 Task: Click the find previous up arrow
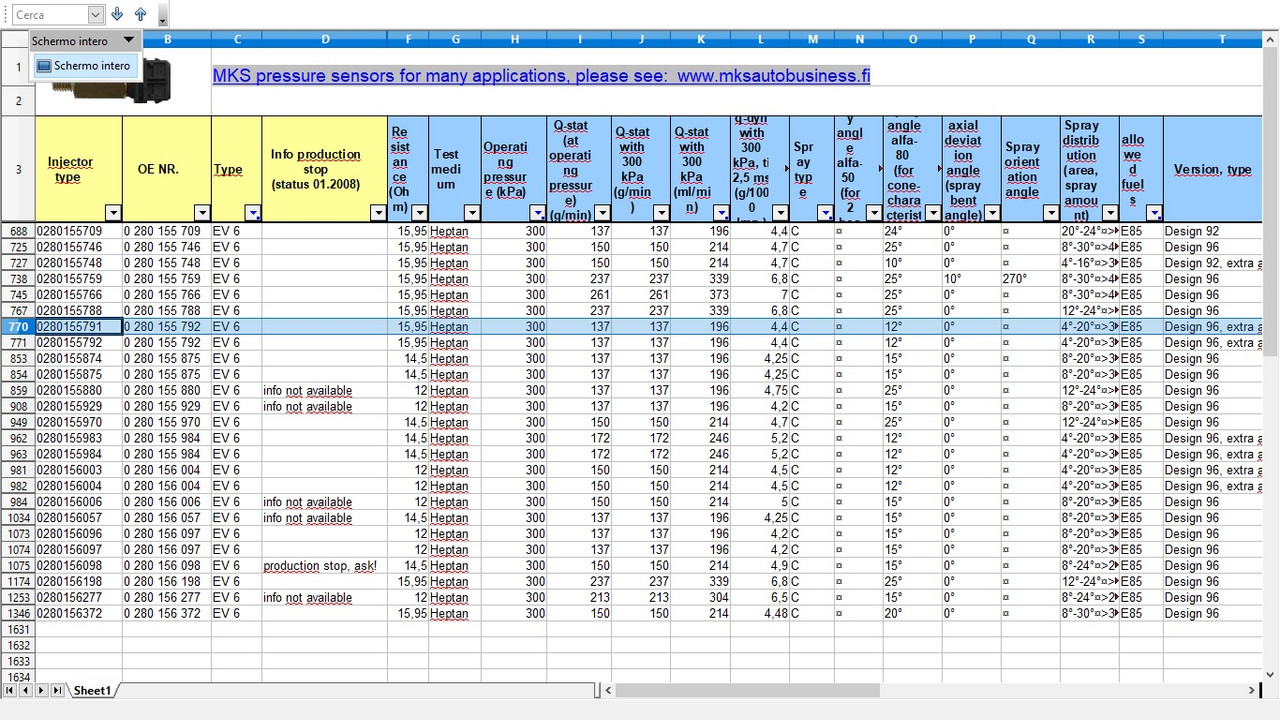pos(140,14)
